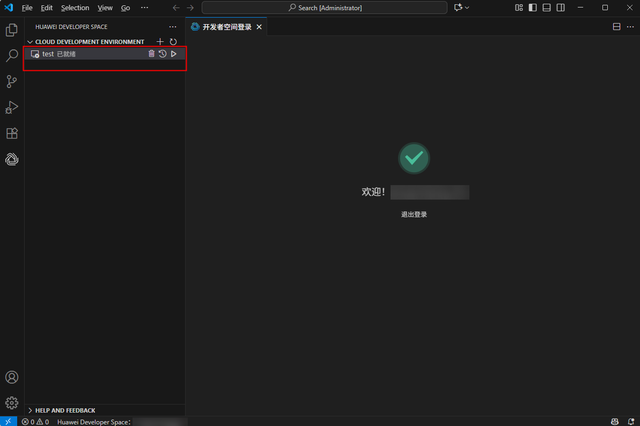Image resolution: width=640 pixels, height=426 pixels.
Task: Open the Copilot chat dropdown arrow
Action: (466, 7)
